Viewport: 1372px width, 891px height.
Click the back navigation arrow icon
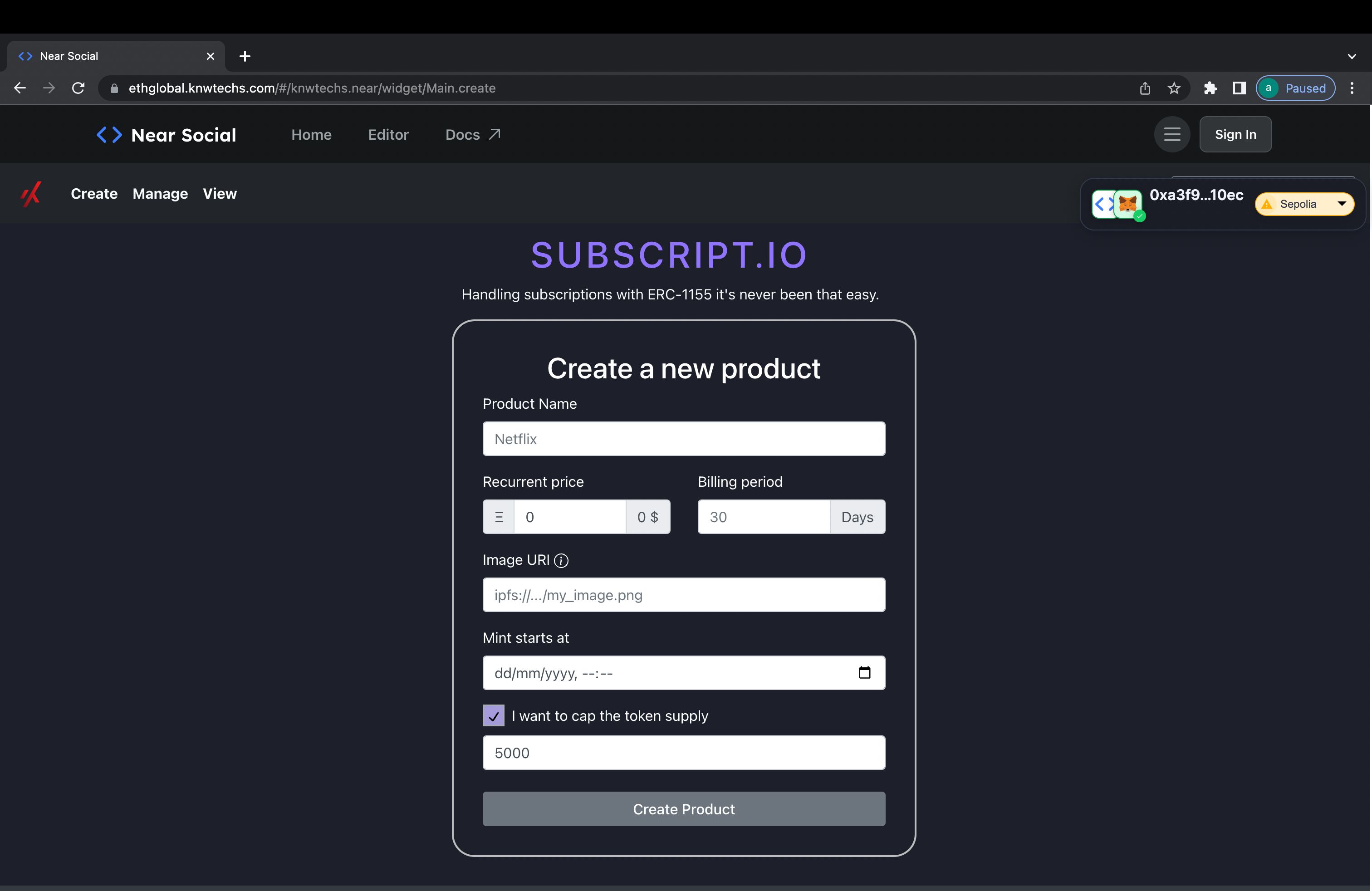click(x=19, y=87)
